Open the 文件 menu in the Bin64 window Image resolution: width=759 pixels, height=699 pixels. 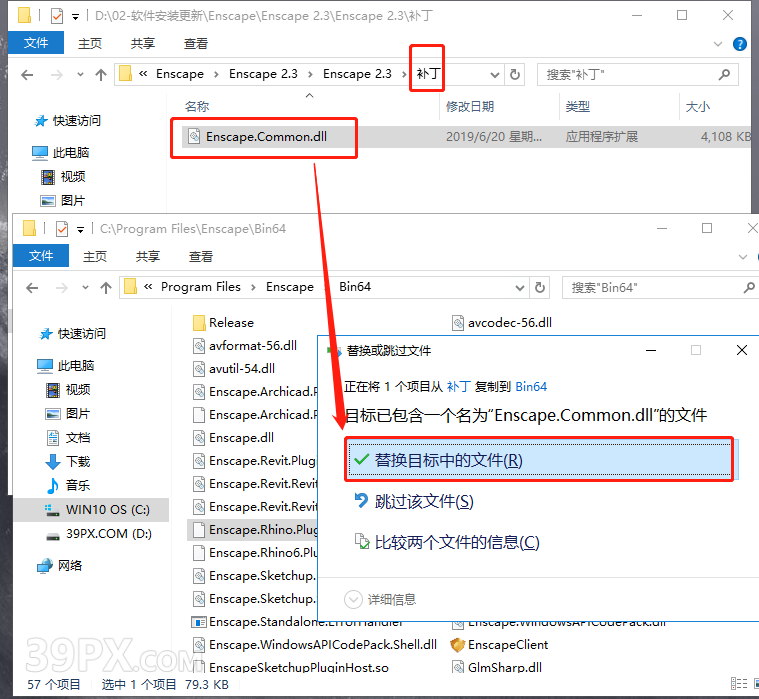[41, 256]
